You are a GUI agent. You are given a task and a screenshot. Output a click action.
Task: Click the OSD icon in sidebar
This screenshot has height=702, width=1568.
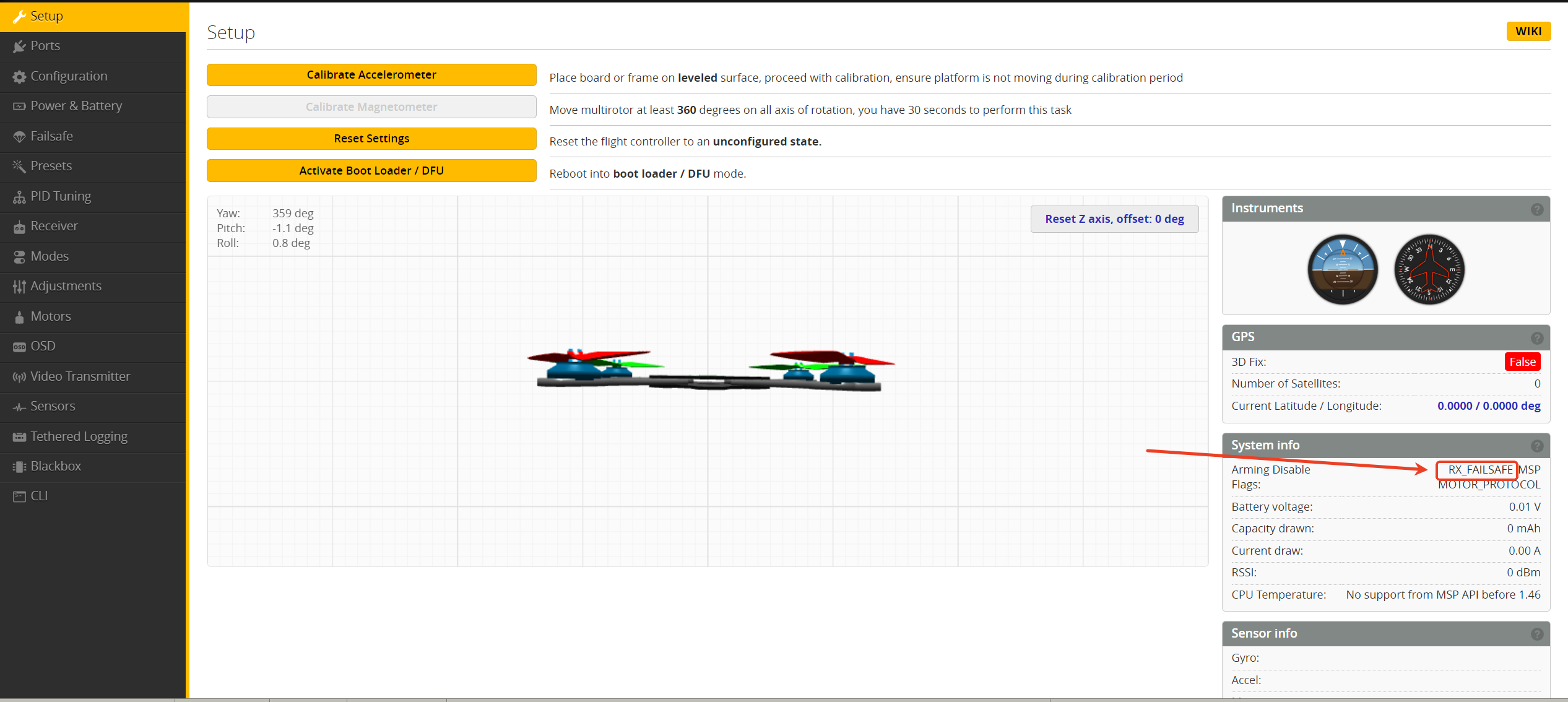tap(19, 347)
